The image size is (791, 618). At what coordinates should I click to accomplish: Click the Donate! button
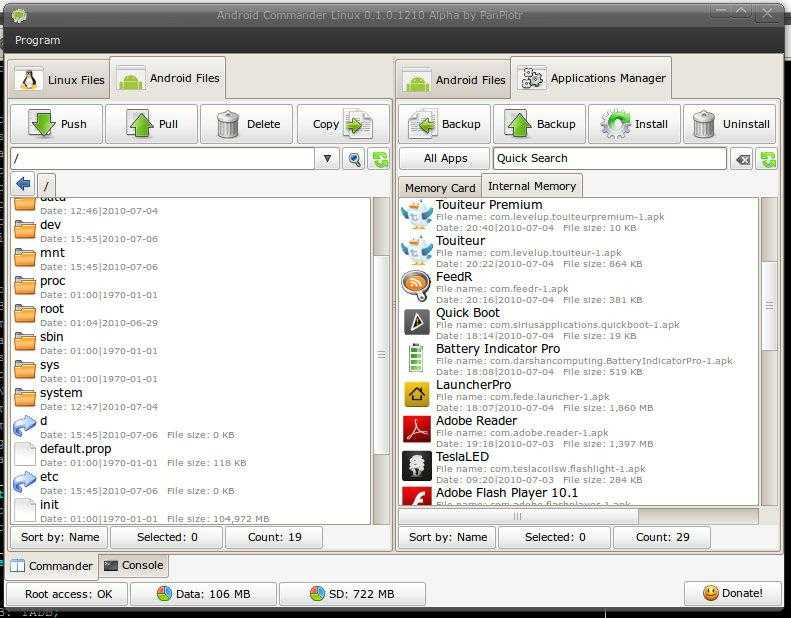[733, 593]
